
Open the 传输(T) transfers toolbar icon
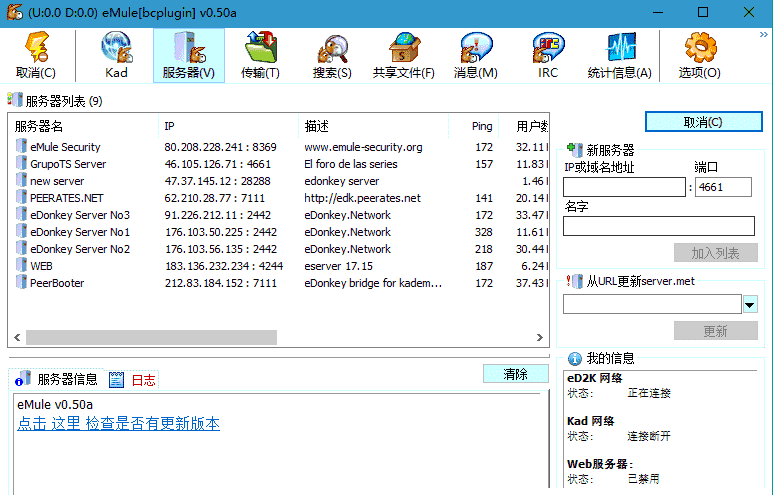pyautogui.click(x=261, y=47)
